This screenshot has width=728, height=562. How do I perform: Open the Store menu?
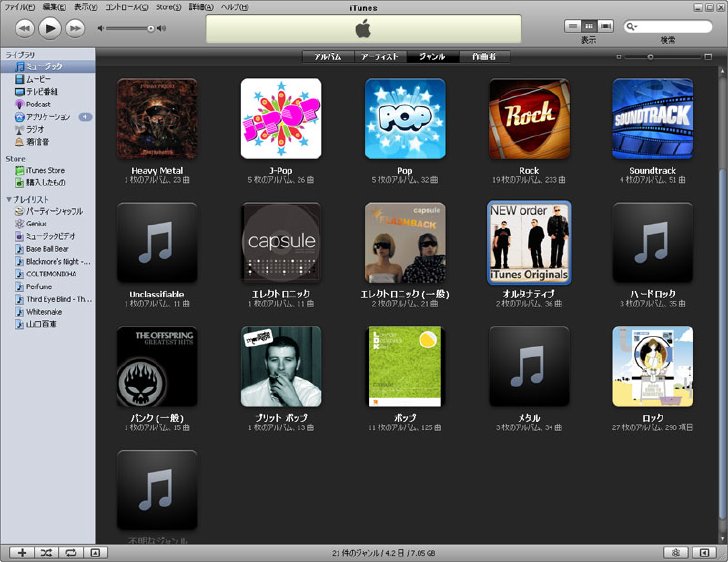coord(168,7)
